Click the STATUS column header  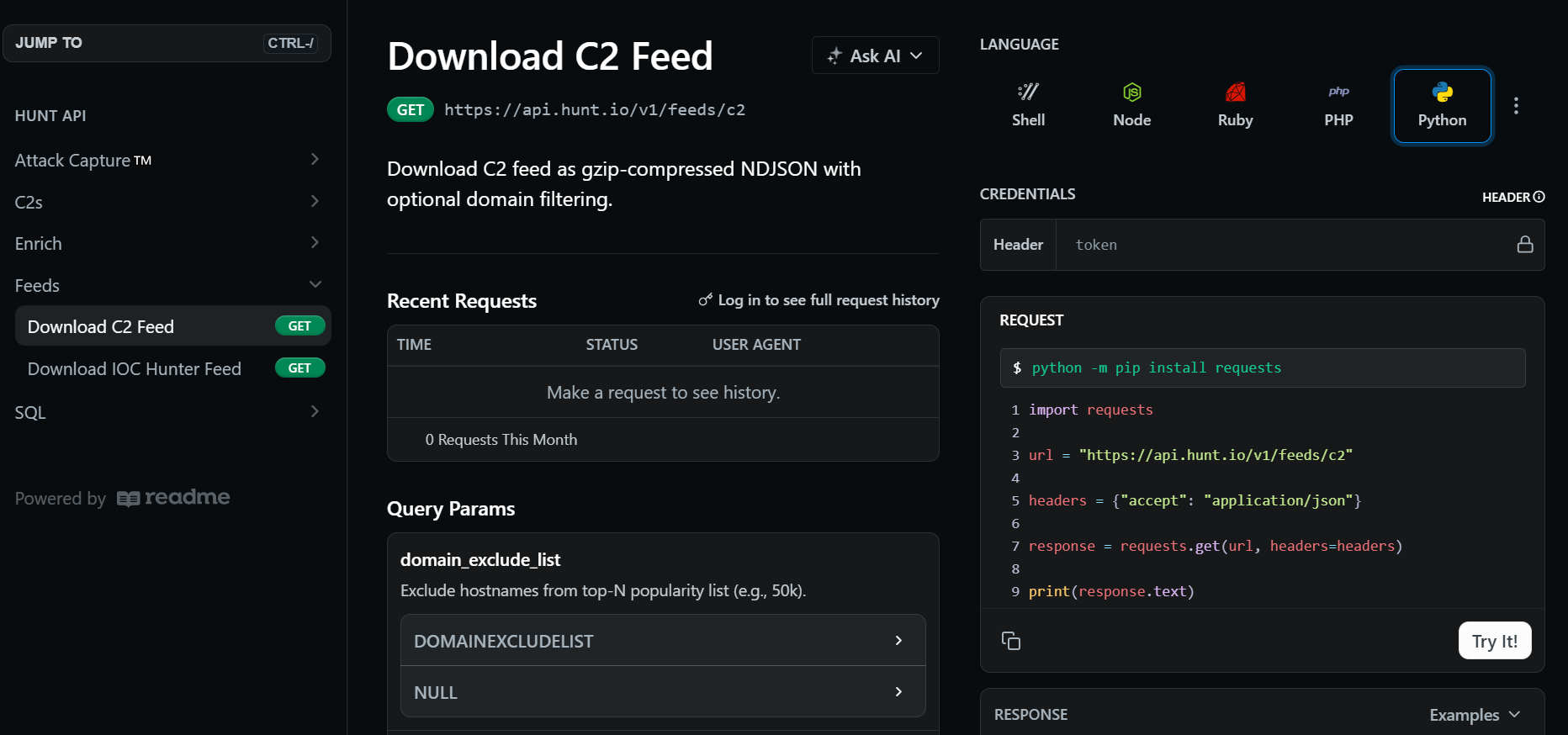[x=612, y=345]
